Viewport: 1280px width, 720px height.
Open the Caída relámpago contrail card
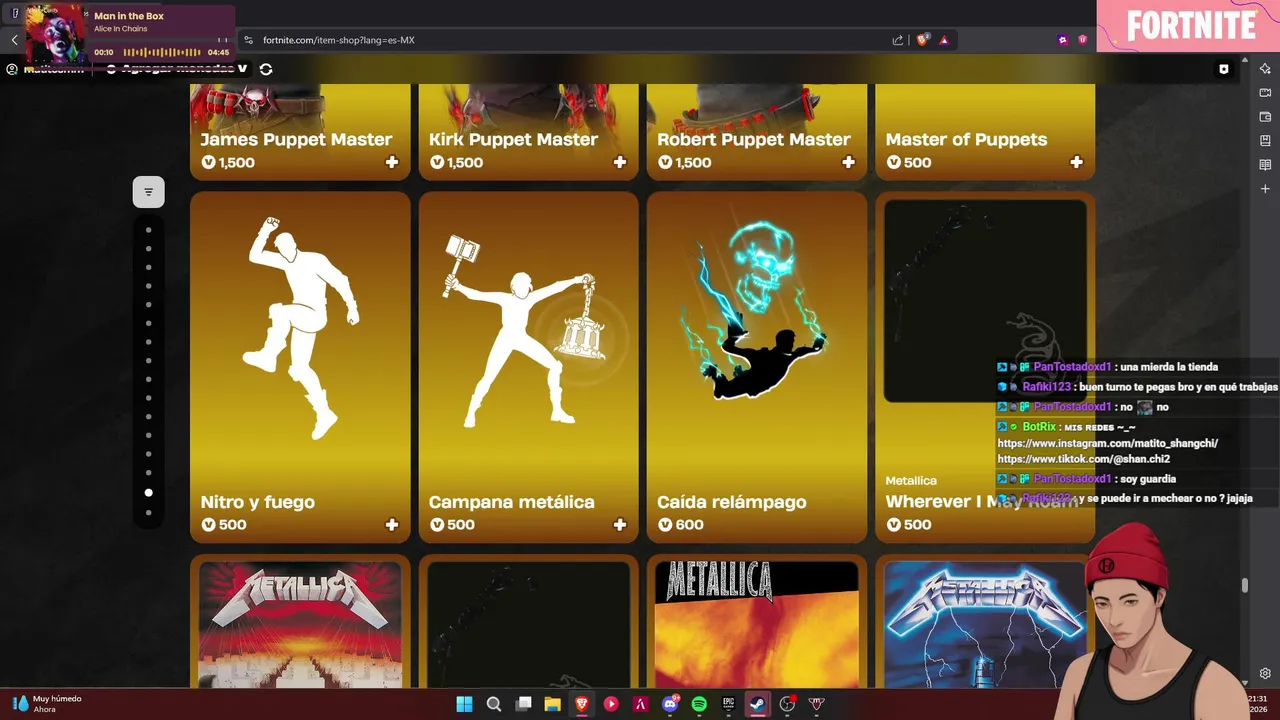click(x=756, y=367)
